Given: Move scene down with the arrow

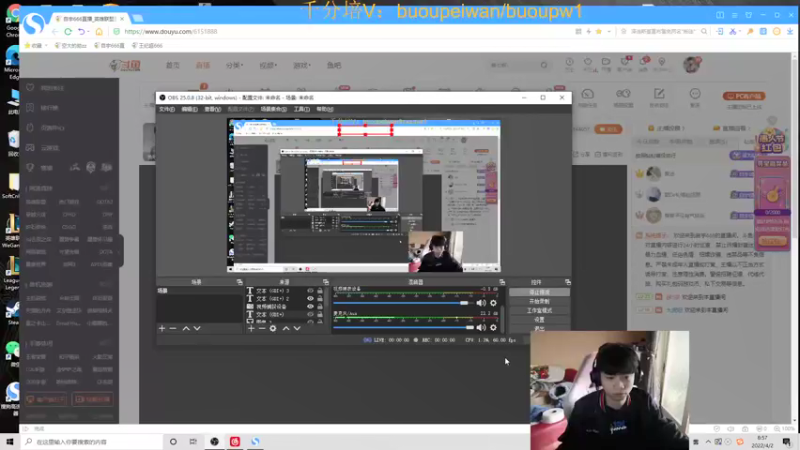Looking at the screenshot, I should pos(197,329).
